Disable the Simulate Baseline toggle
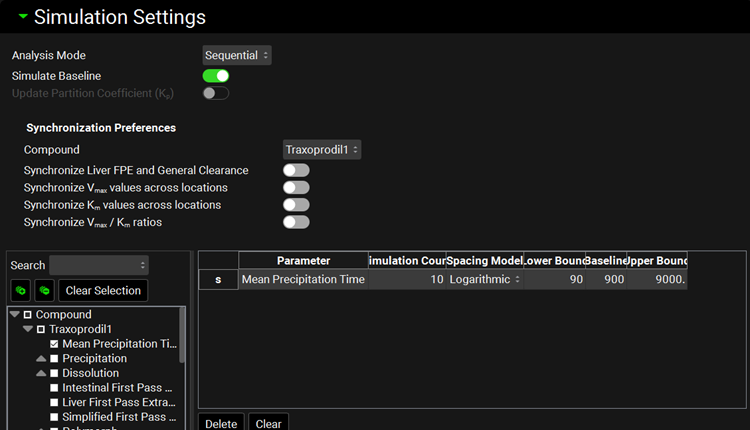750x430 pixels. click(216, 76)
